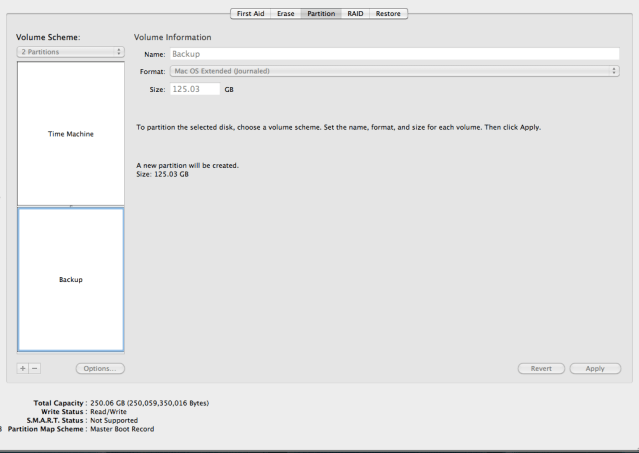Image resolution: width=639 pixels, height=453 pixels.
Task: Select the Backup partition block
Action: click(x=70, y=279)
